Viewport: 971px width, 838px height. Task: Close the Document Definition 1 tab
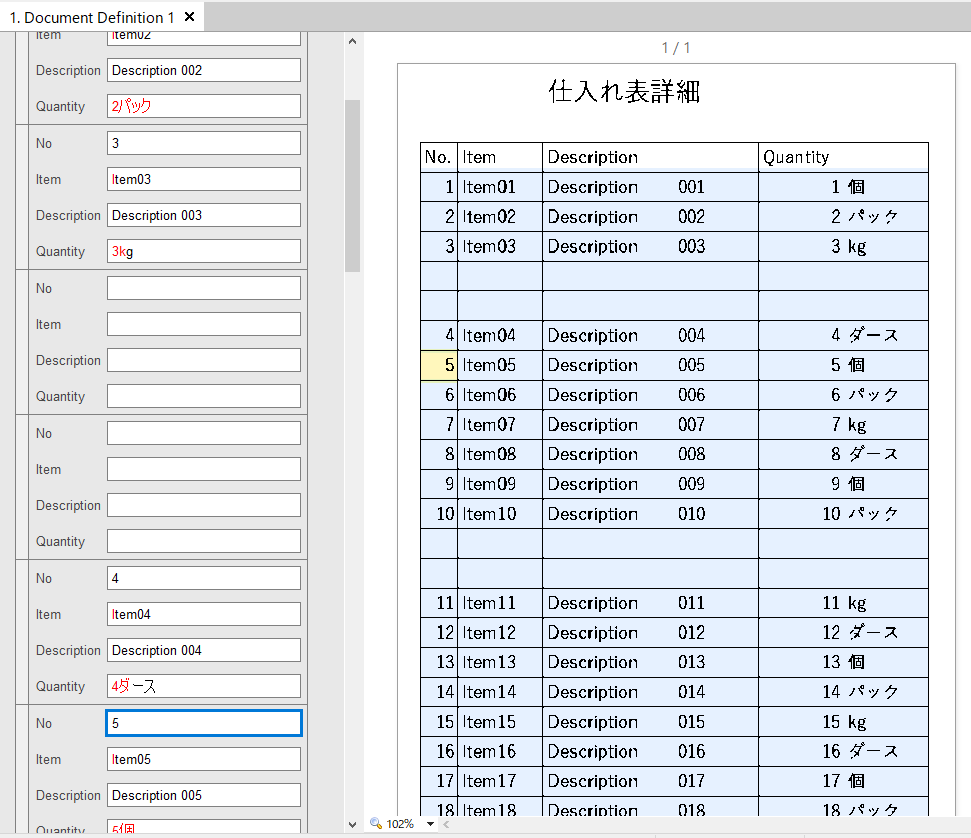coord(189,17)
